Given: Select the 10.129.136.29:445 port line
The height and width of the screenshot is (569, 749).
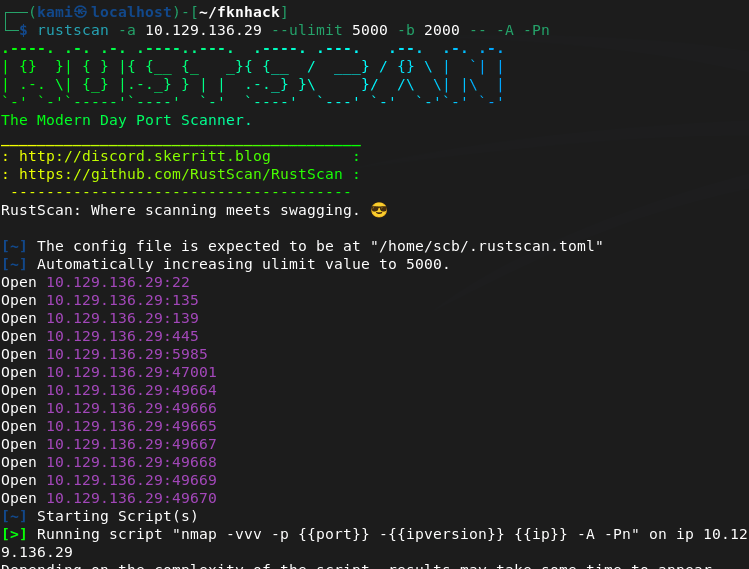Looking at the screenshot, I should (x=122, y=336).
